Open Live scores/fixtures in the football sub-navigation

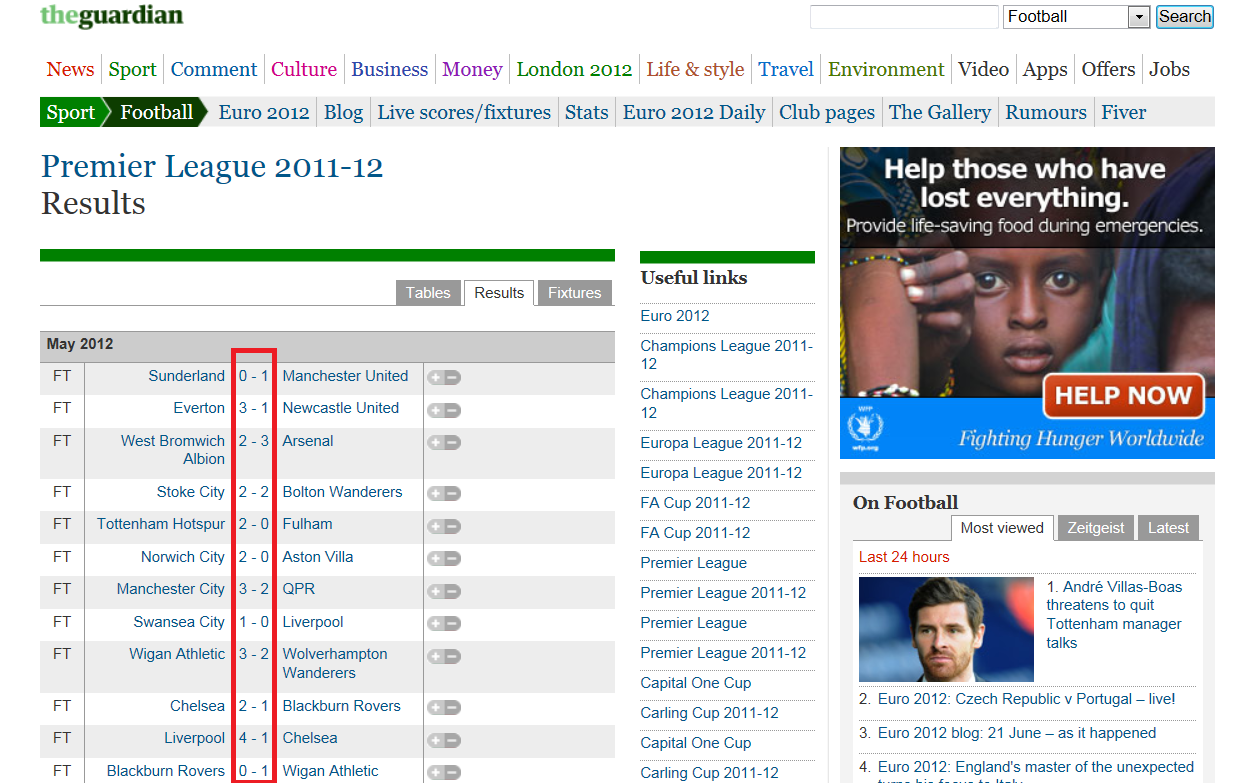tap(464, 112)
